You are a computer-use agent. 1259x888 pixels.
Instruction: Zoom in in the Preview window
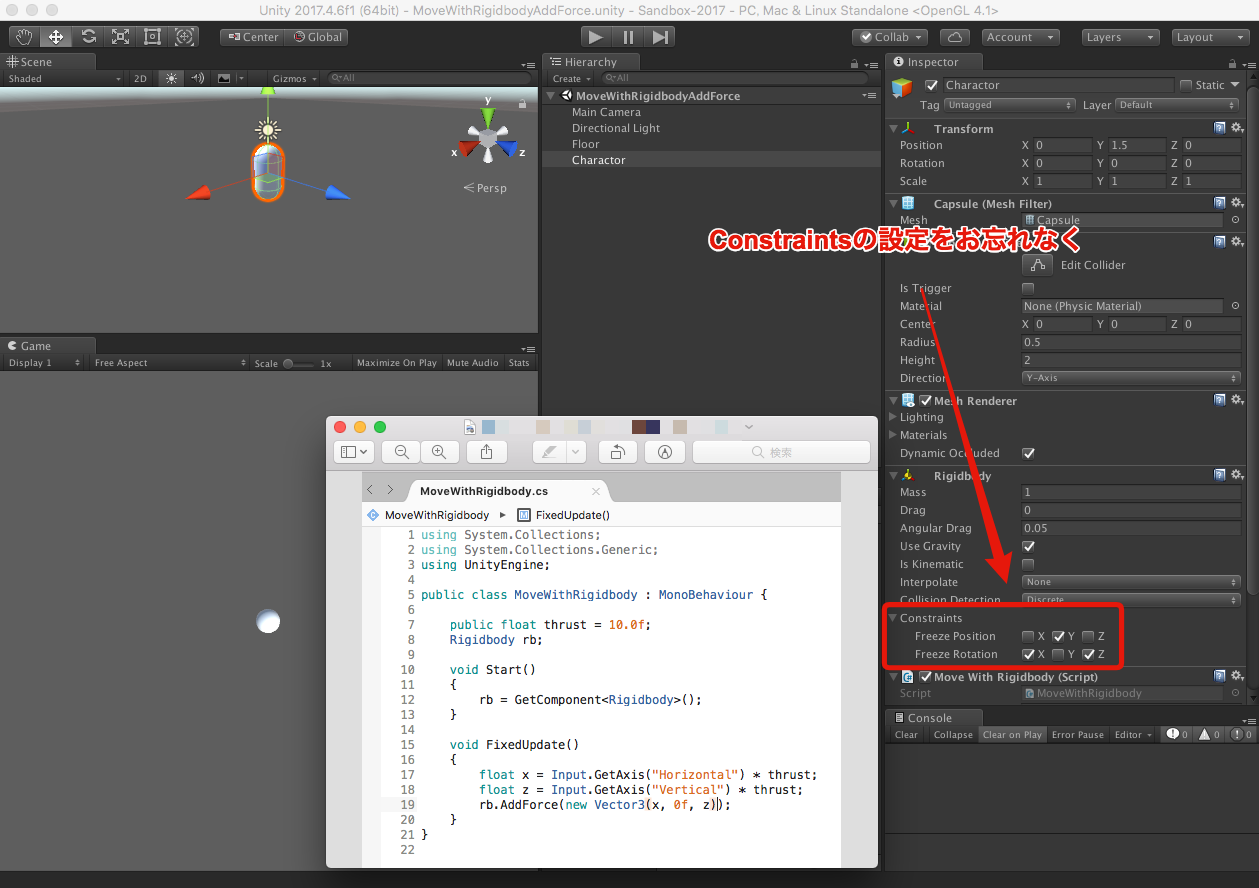pos(438,452)
